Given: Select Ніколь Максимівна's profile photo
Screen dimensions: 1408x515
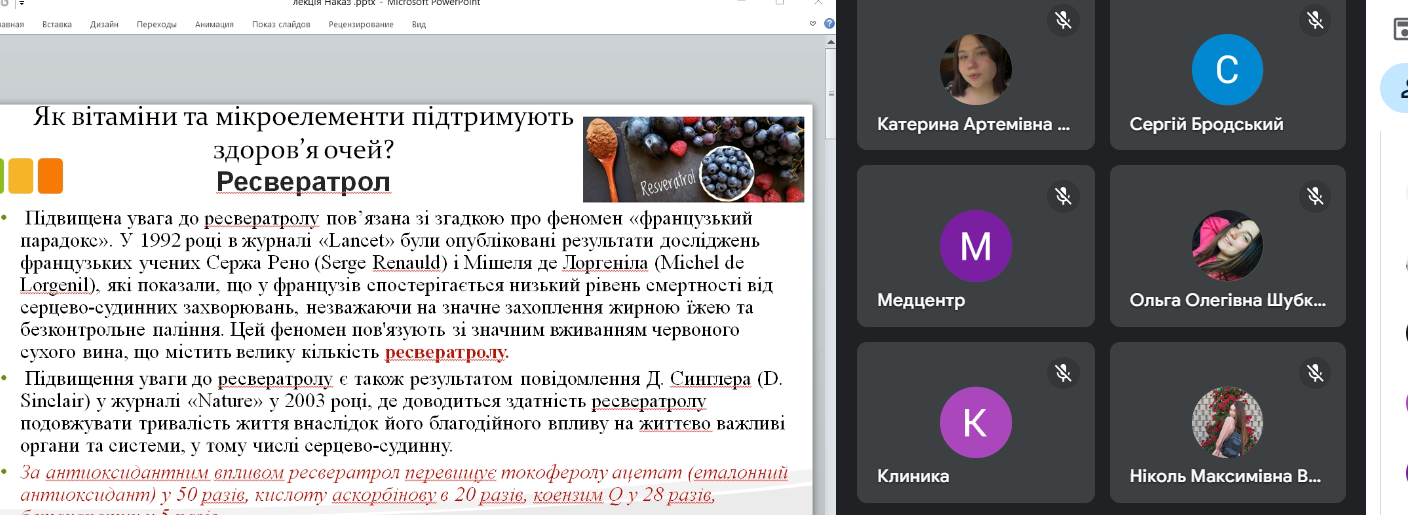Looking at the screenshot, I should point(1227,423).
